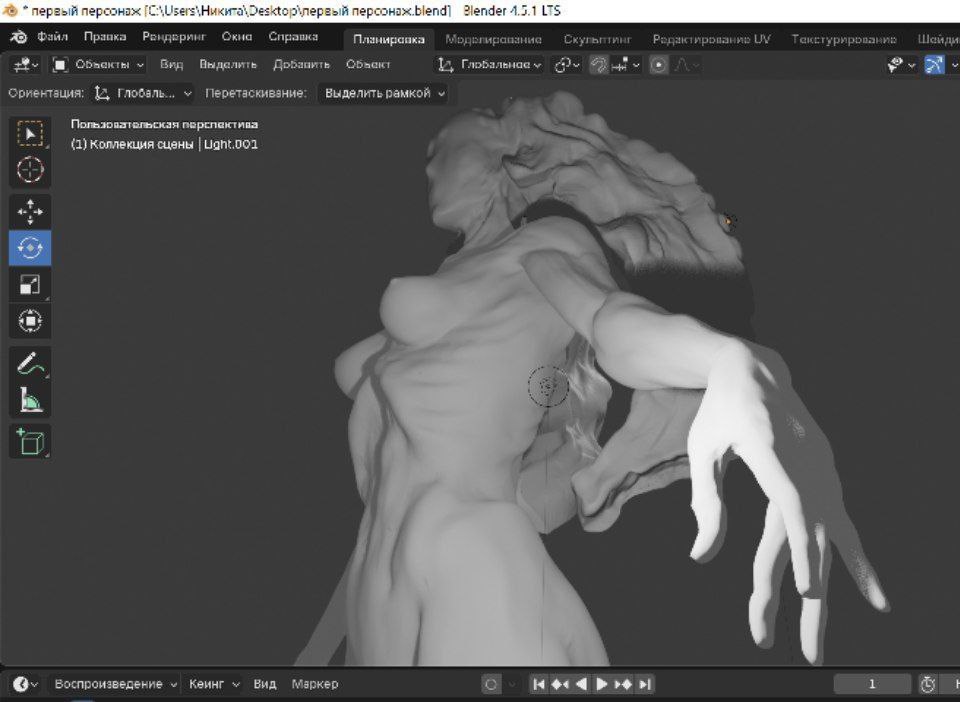Activate the Measure tool
960x702 pixels.
coord(30,401)
